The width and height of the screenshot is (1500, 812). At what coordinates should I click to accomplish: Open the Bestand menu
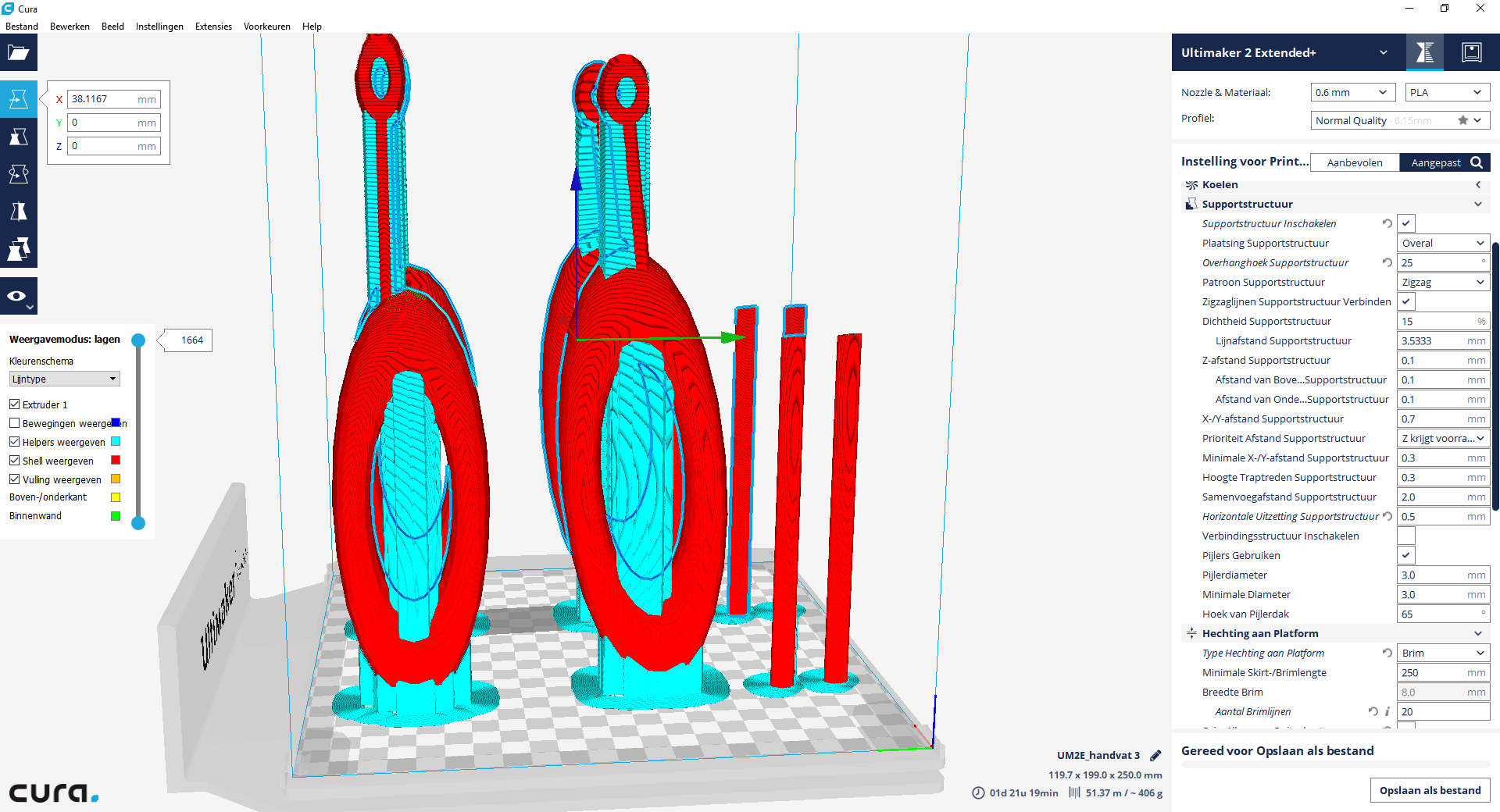22,27
